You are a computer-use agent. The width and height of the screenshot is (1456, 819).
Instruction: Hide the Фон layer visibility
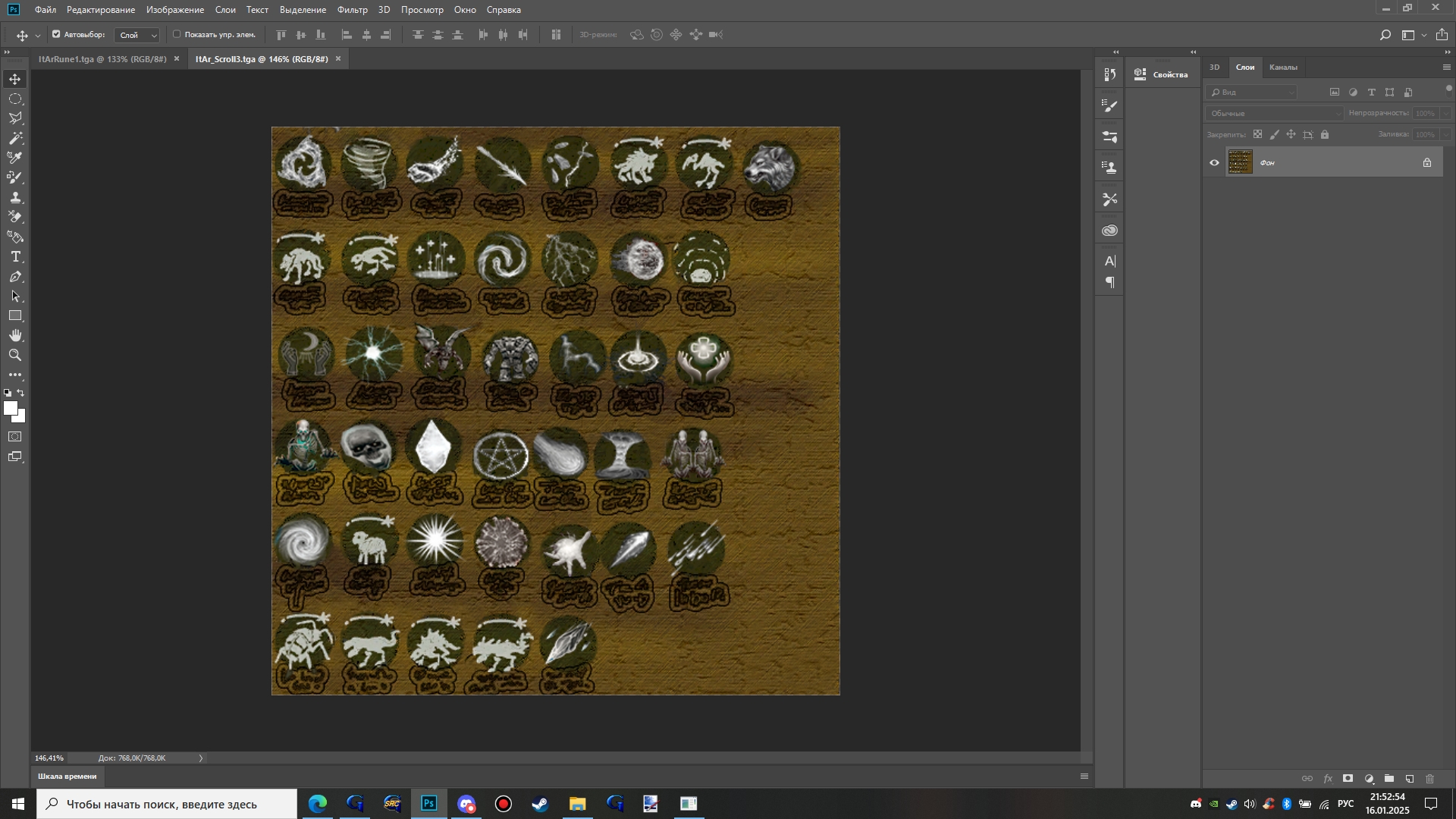pyautogui.click(x=1215, y=163)
